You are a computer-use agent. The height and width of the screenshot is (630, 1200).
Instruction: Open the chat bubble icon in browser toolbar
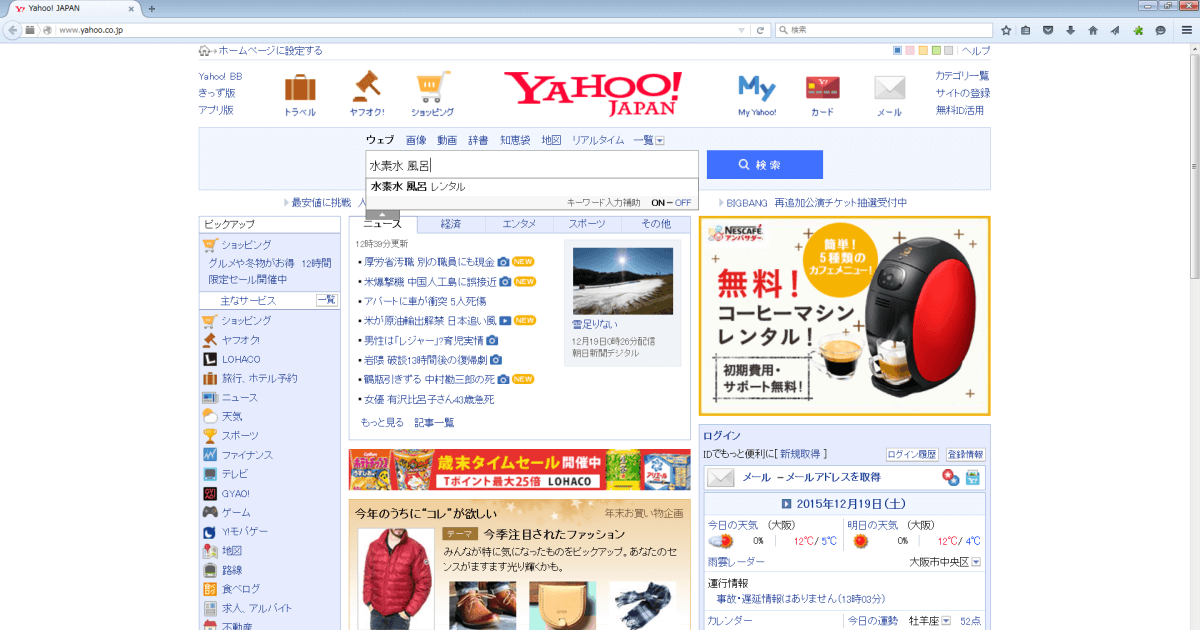point(1160,30)
